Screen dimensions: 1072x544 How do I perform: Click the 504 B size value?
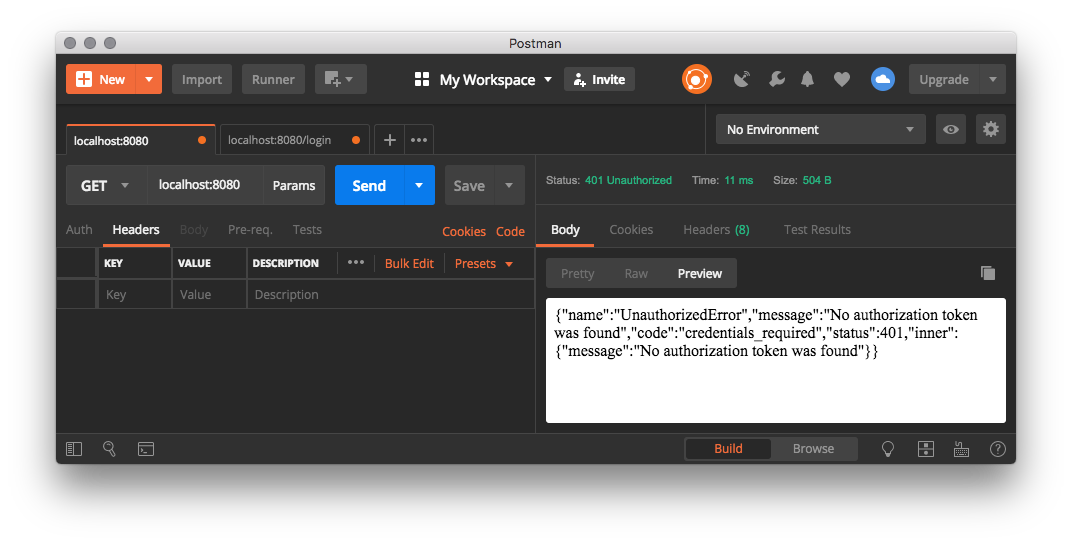[x=817, y=180]
